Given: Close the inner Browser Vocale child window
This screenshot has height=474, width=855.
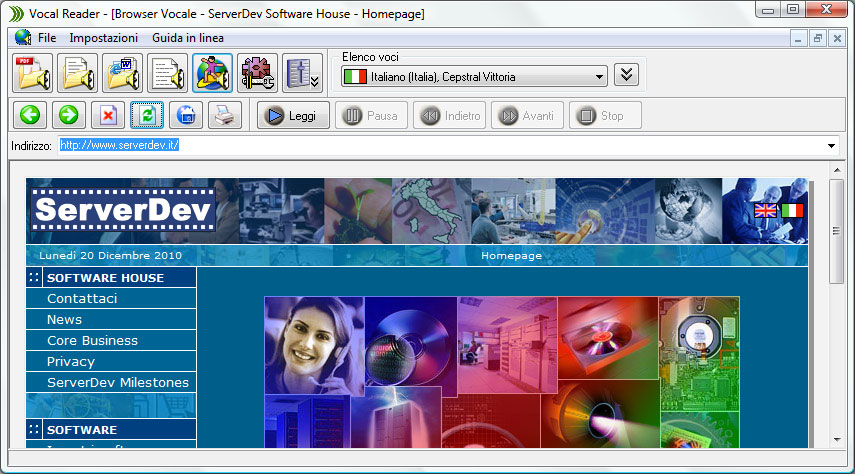Looking at the screenshot, I should tap(837, 38).
